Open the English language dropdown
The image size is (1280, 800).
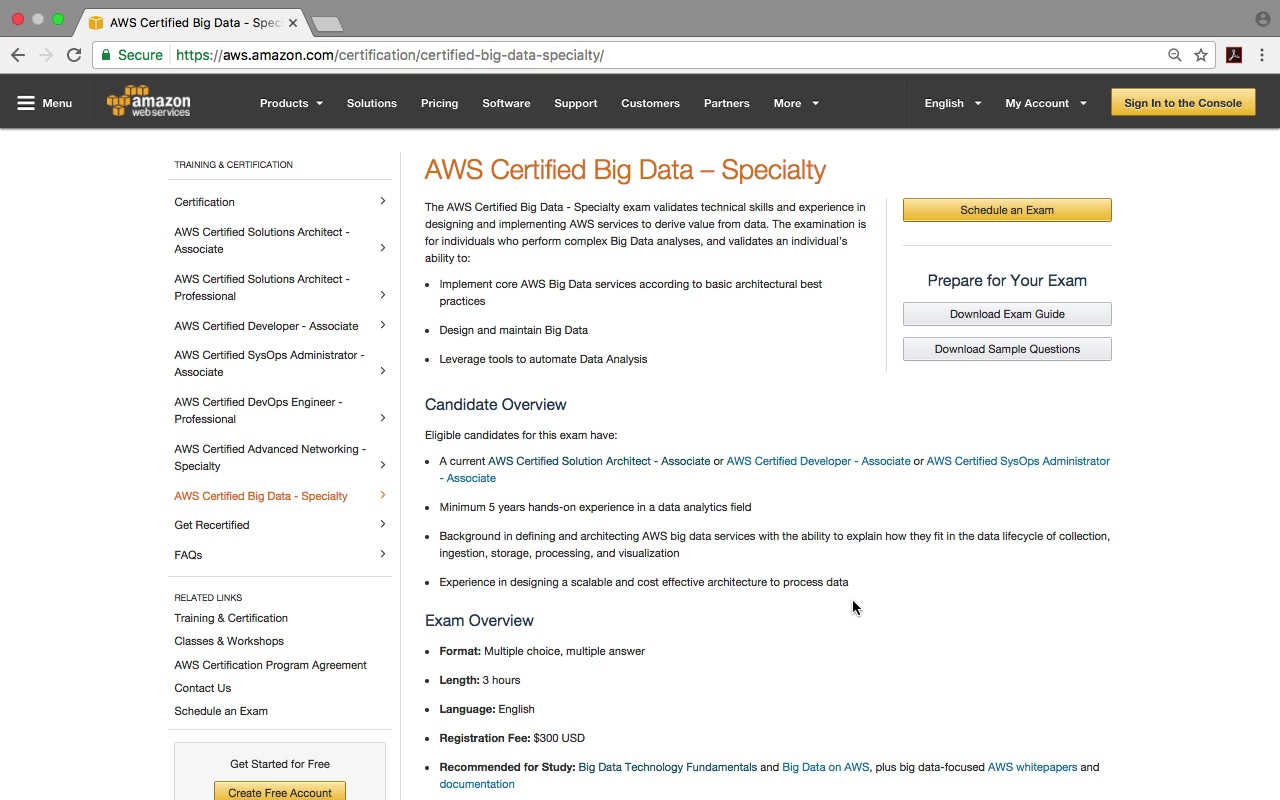pyautogui.click(x=952, y=103)
